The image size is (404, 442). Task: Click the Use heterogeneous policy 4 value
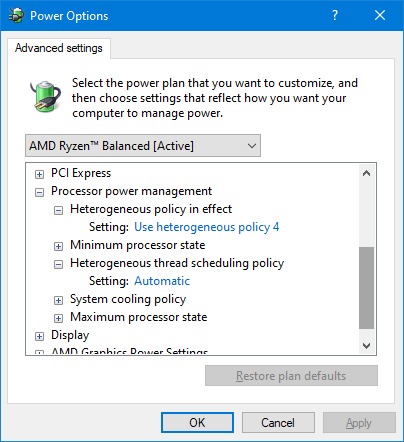(207, 227)
